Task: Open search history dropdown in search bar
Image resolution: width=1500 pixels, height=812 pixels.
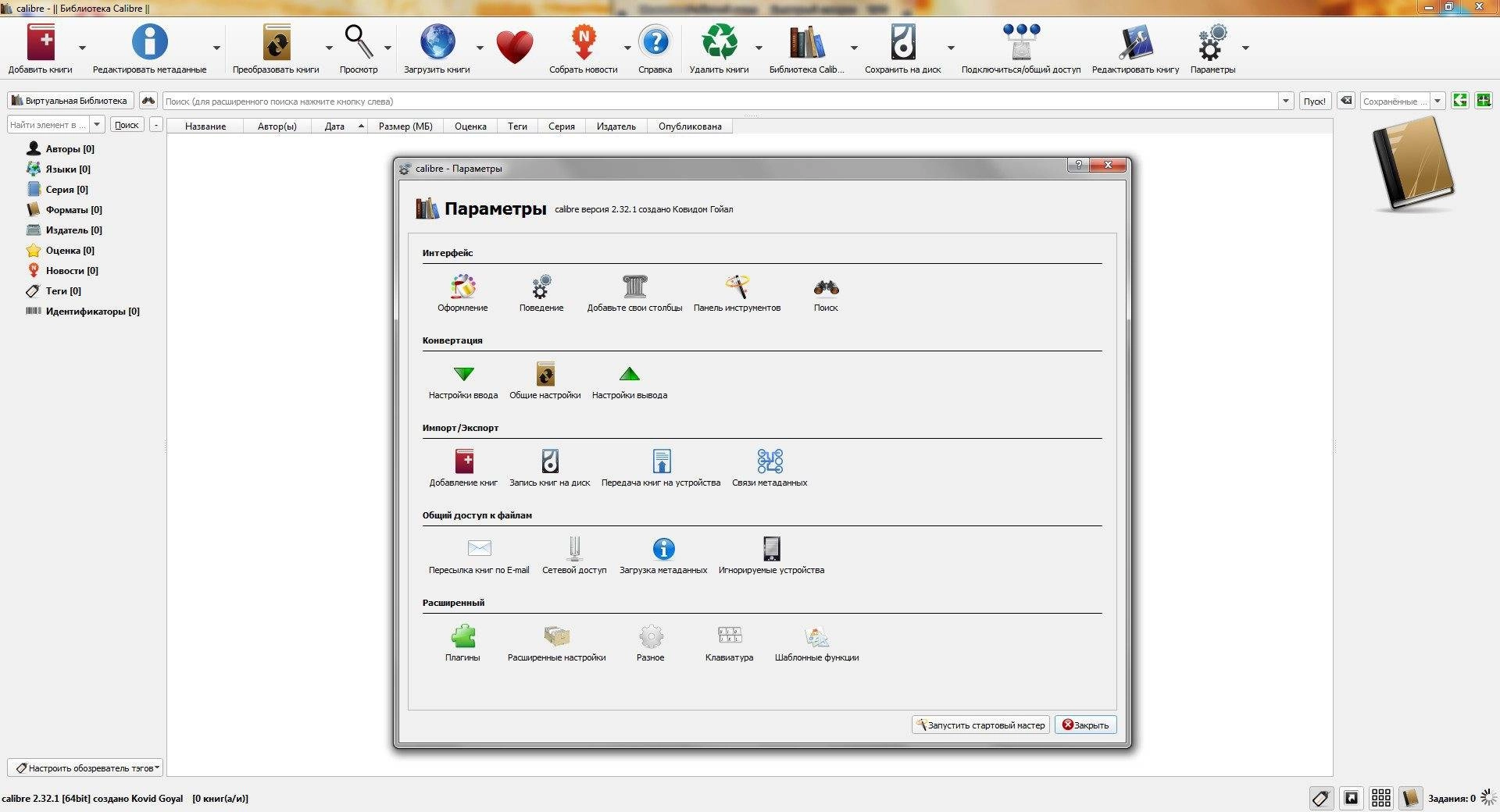Action: (1286, 101)
